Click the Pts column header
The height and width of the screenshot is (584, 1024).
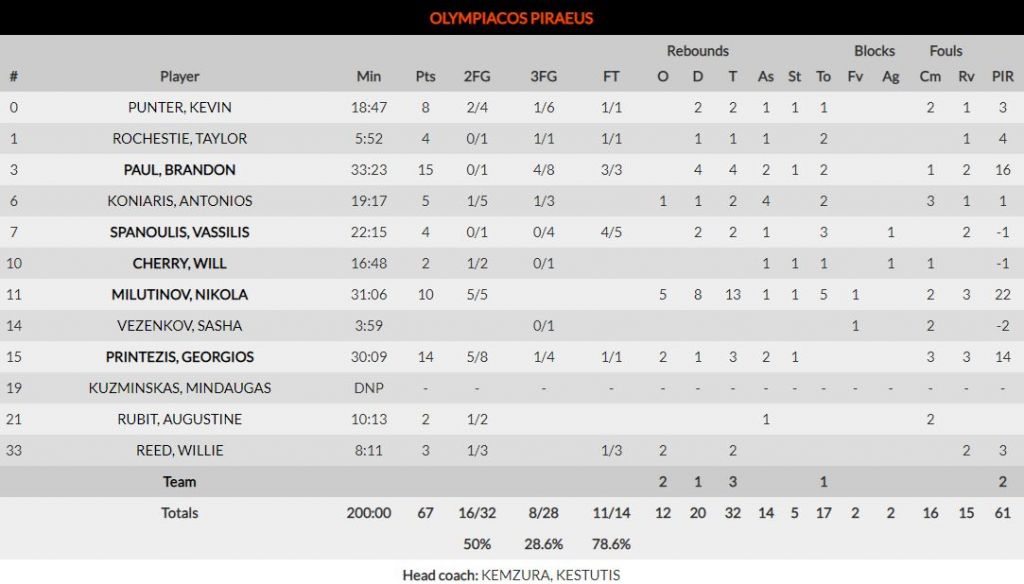(426, 76)
